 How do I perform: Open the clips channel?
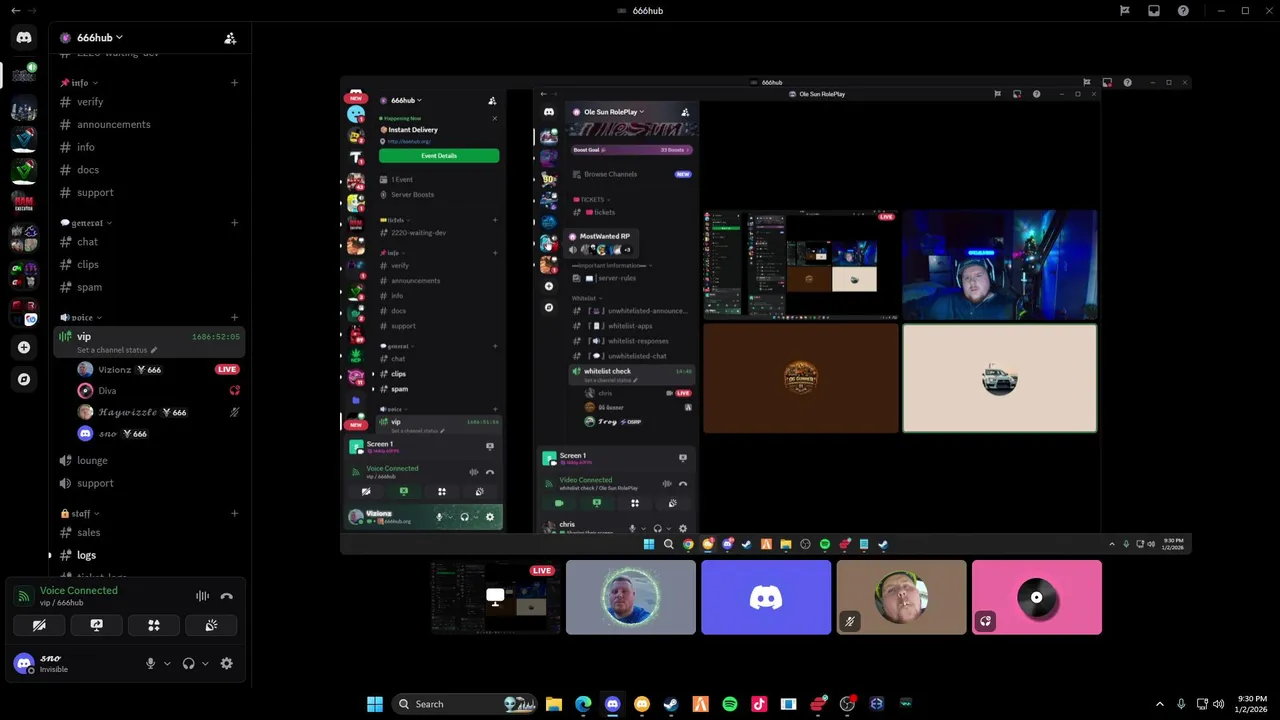(148, 265)
